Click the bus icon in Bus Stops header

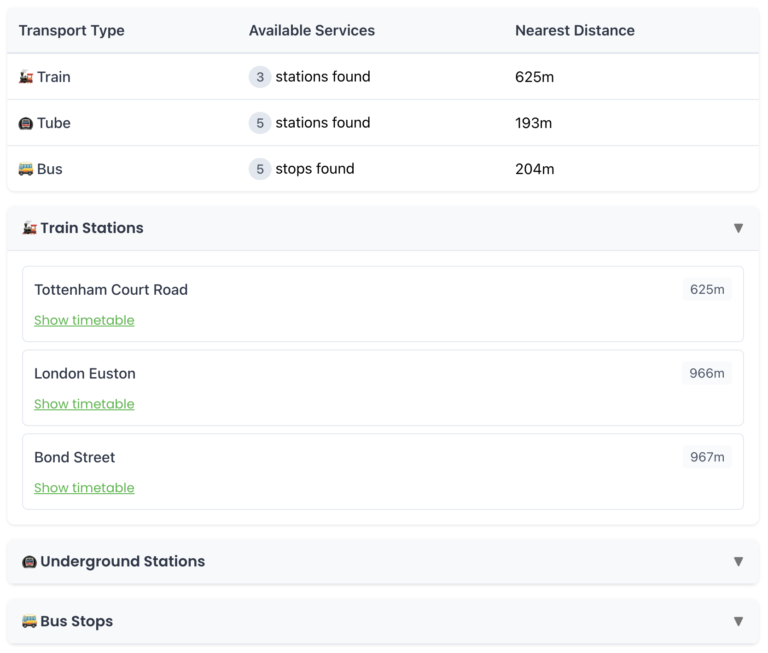(29, 622)
